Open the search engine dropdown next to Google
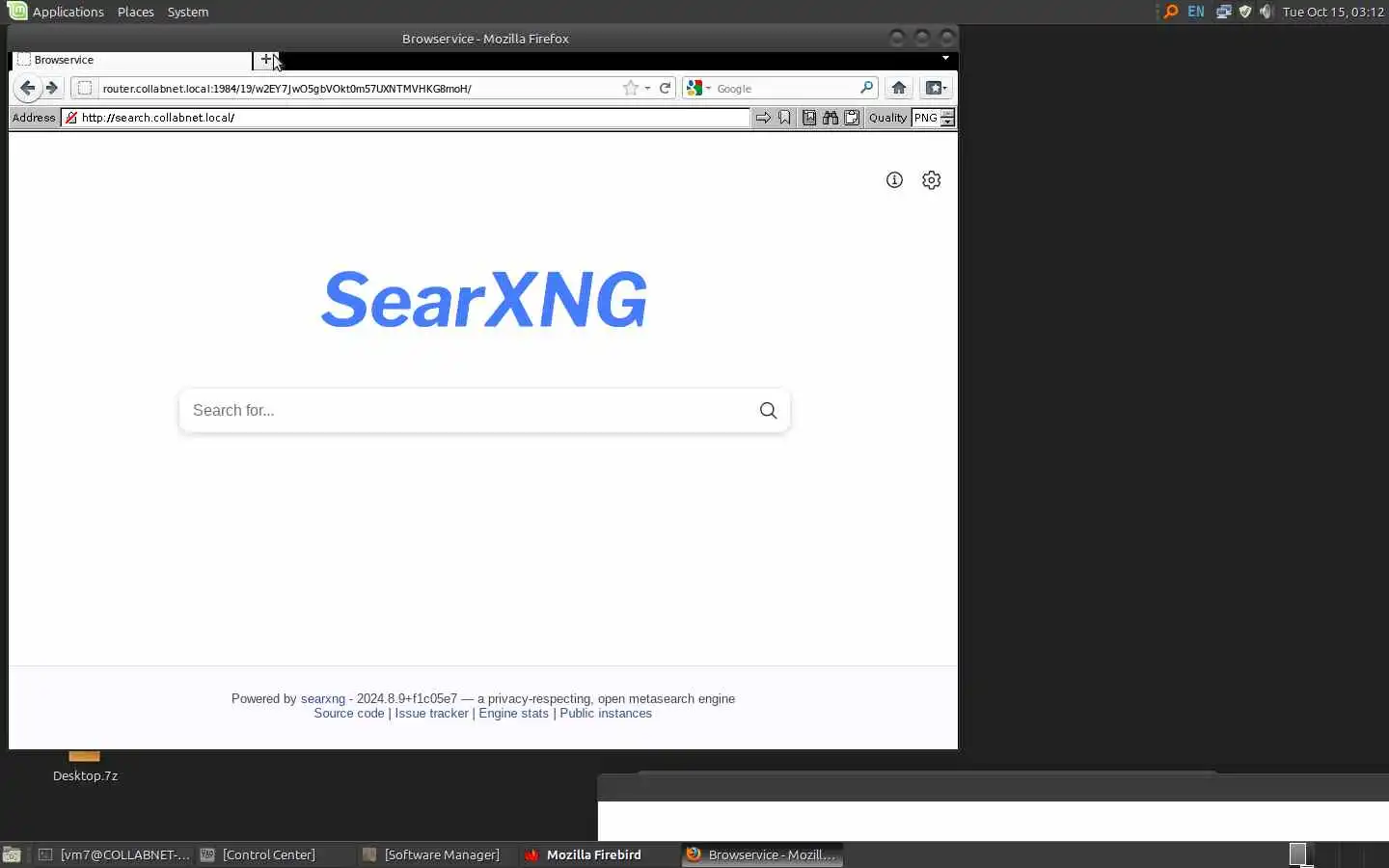 708,89
